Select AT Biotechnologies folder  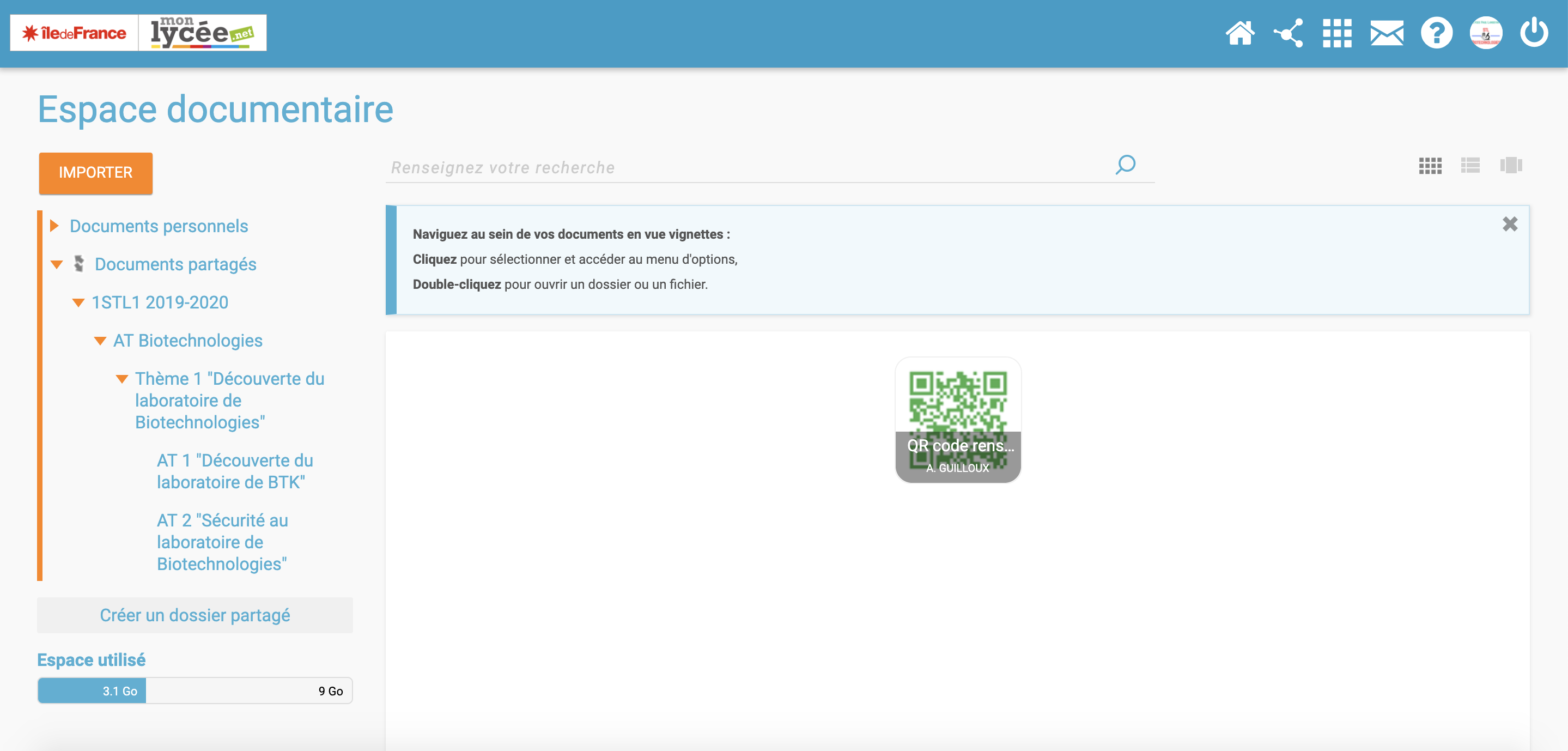[187, 341]
